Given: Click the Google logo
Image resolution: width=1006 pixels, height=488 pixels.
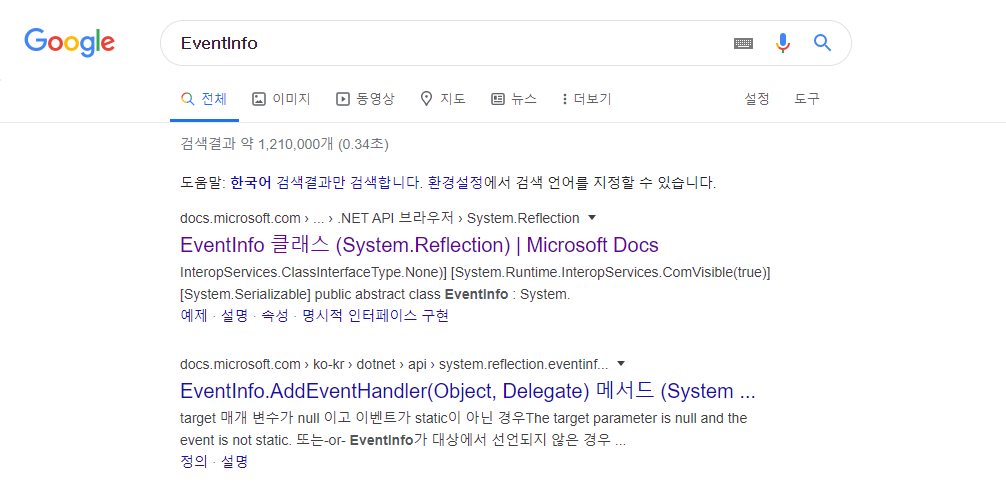Looking at the screenshot, I should pos(69,42).
